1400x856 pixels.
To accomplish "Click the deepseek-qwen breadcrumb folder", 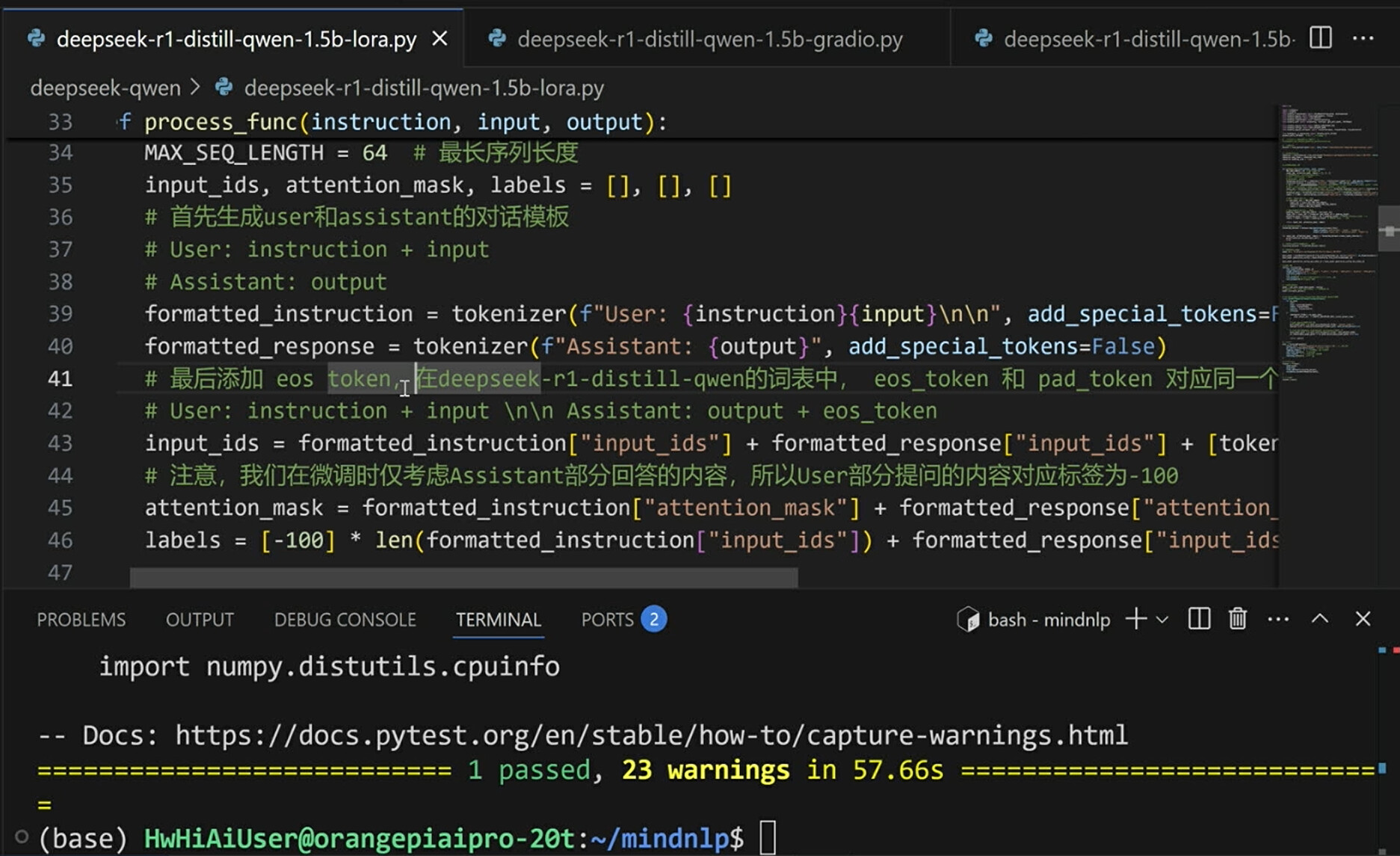I will coord(105,87).
